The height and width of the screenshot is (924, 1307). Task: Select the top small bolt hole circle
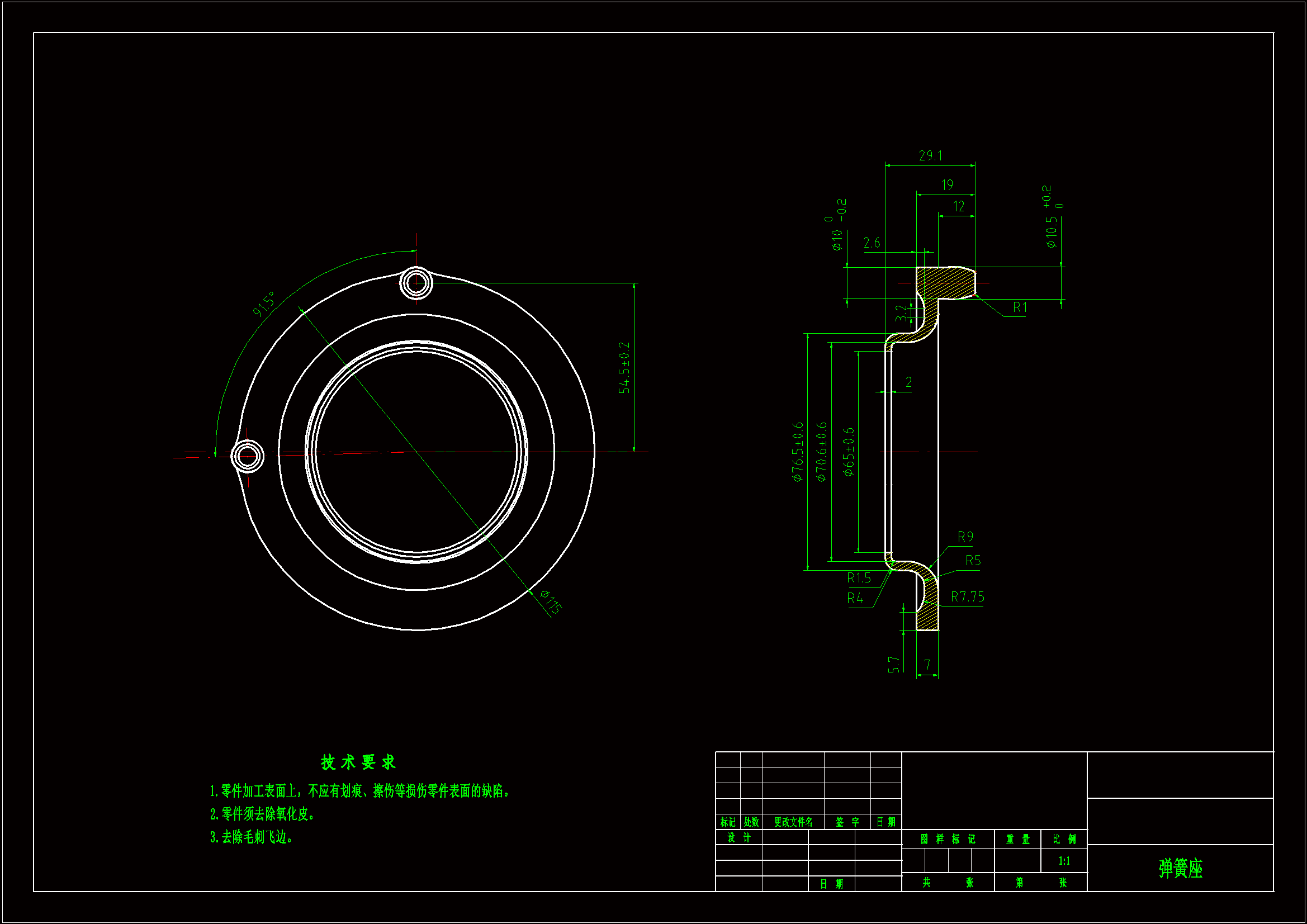point(416,282)
